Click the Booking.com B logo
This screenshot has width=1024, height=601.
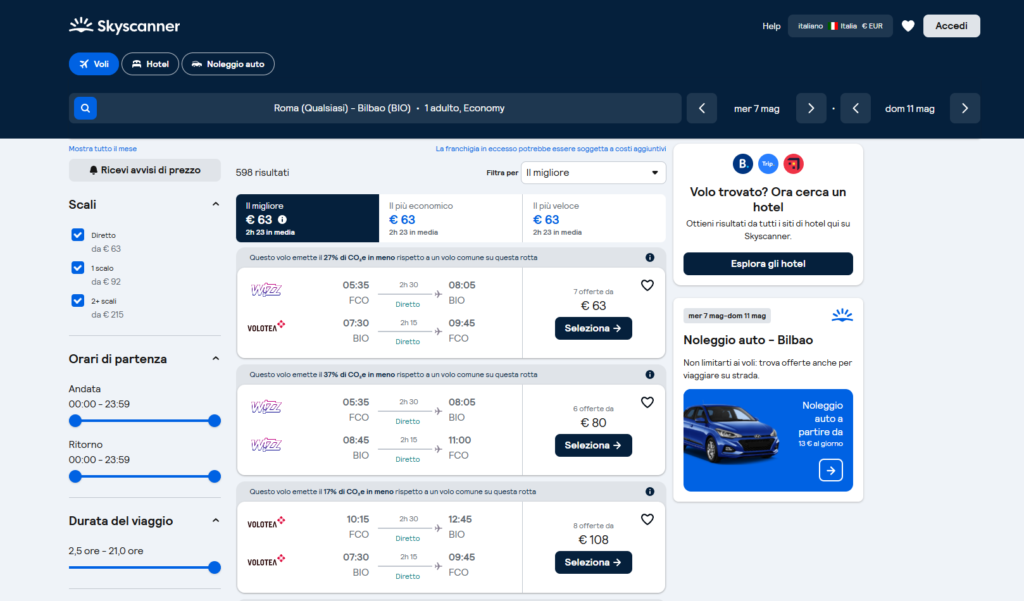743,164
